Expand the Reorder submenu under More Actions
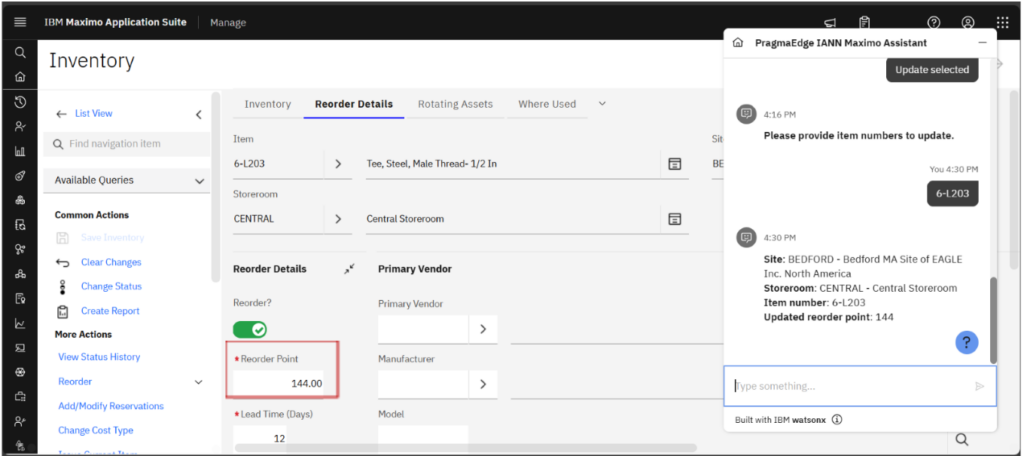 [199, 382]
